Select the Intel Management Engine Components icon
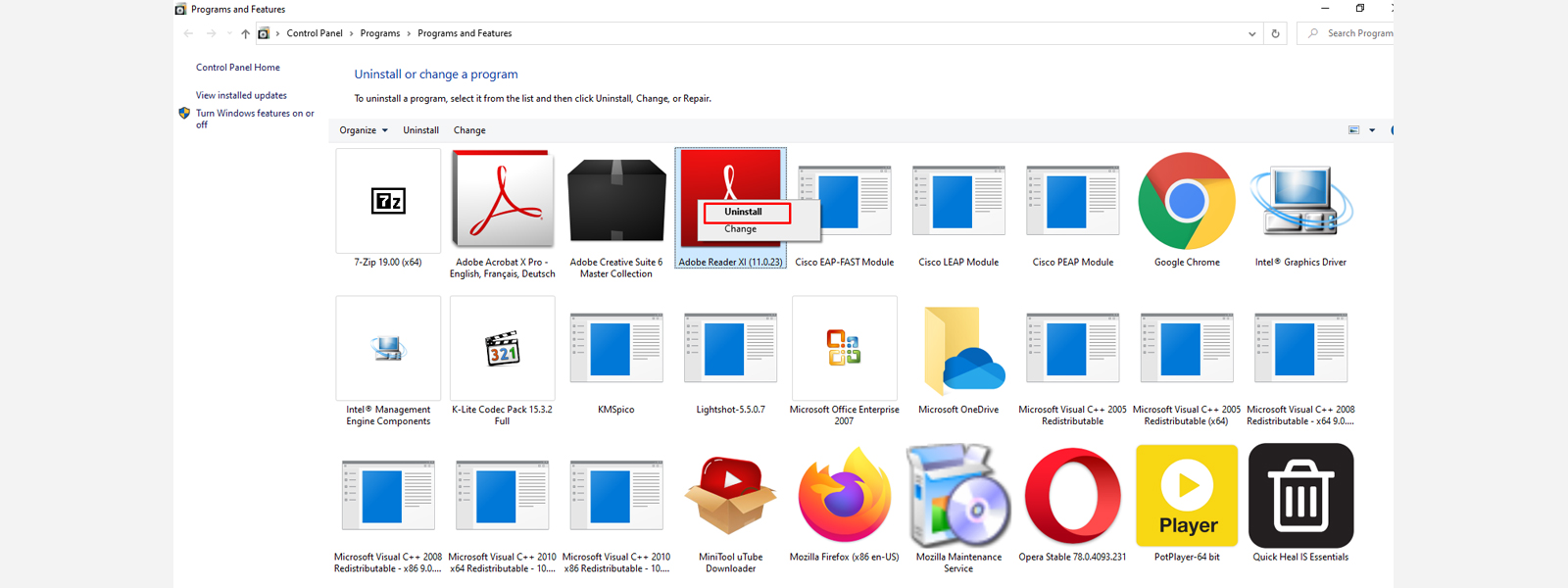 coord(388,348)
